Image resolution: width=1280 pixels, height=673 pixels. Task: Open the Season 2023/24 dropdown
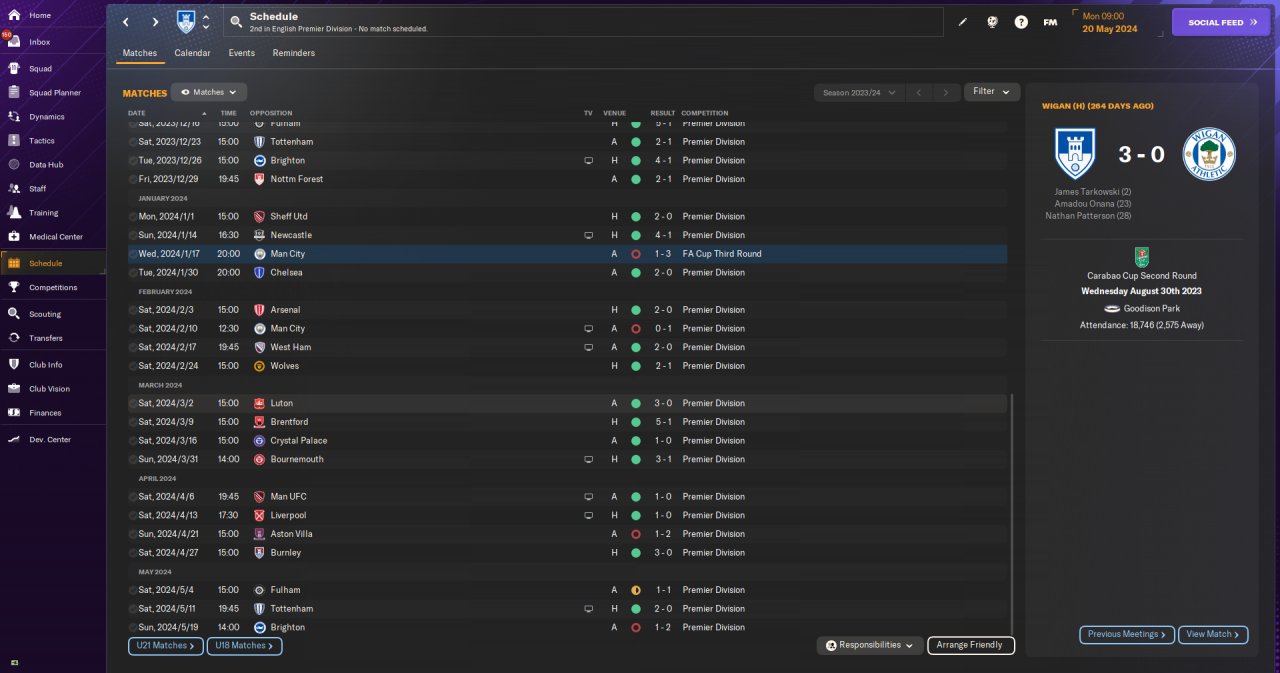coord(859,92)
